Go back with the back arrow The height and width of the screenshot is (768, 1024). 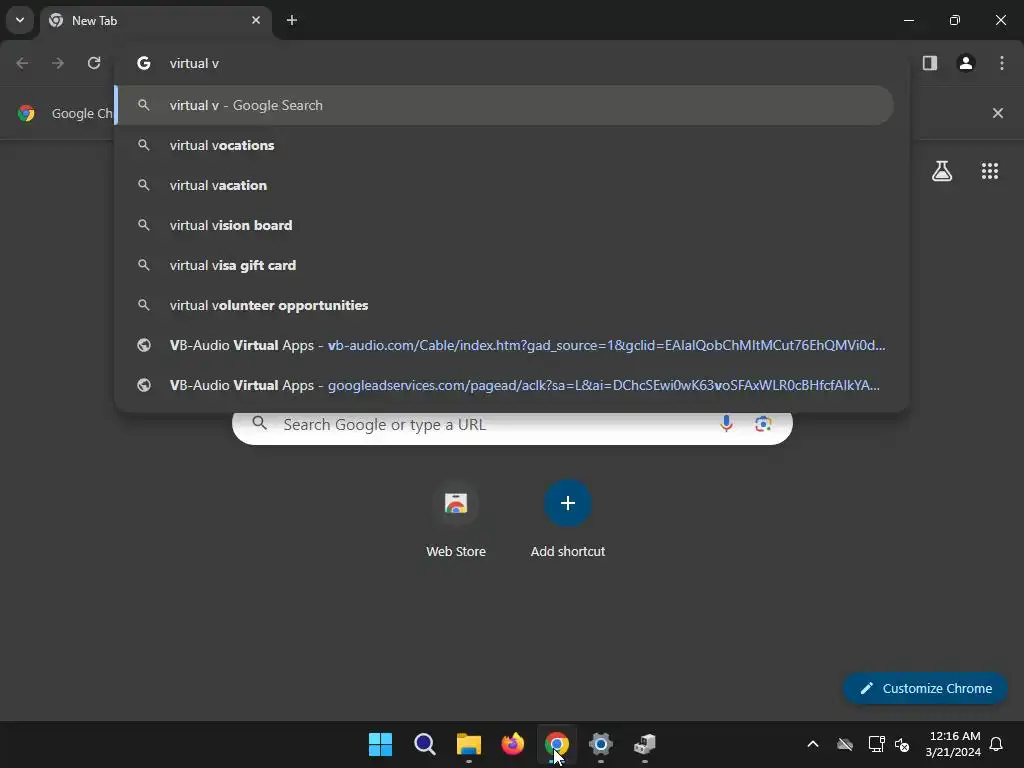pos(22,63)
